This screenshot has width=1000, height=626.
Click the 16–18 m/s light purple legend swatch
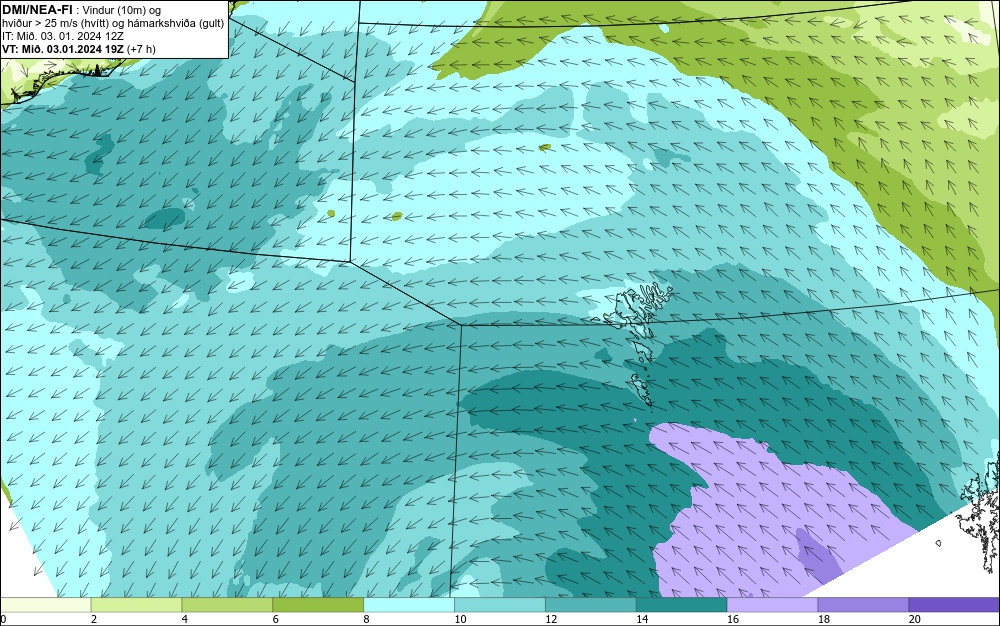(x=772, y=605)
